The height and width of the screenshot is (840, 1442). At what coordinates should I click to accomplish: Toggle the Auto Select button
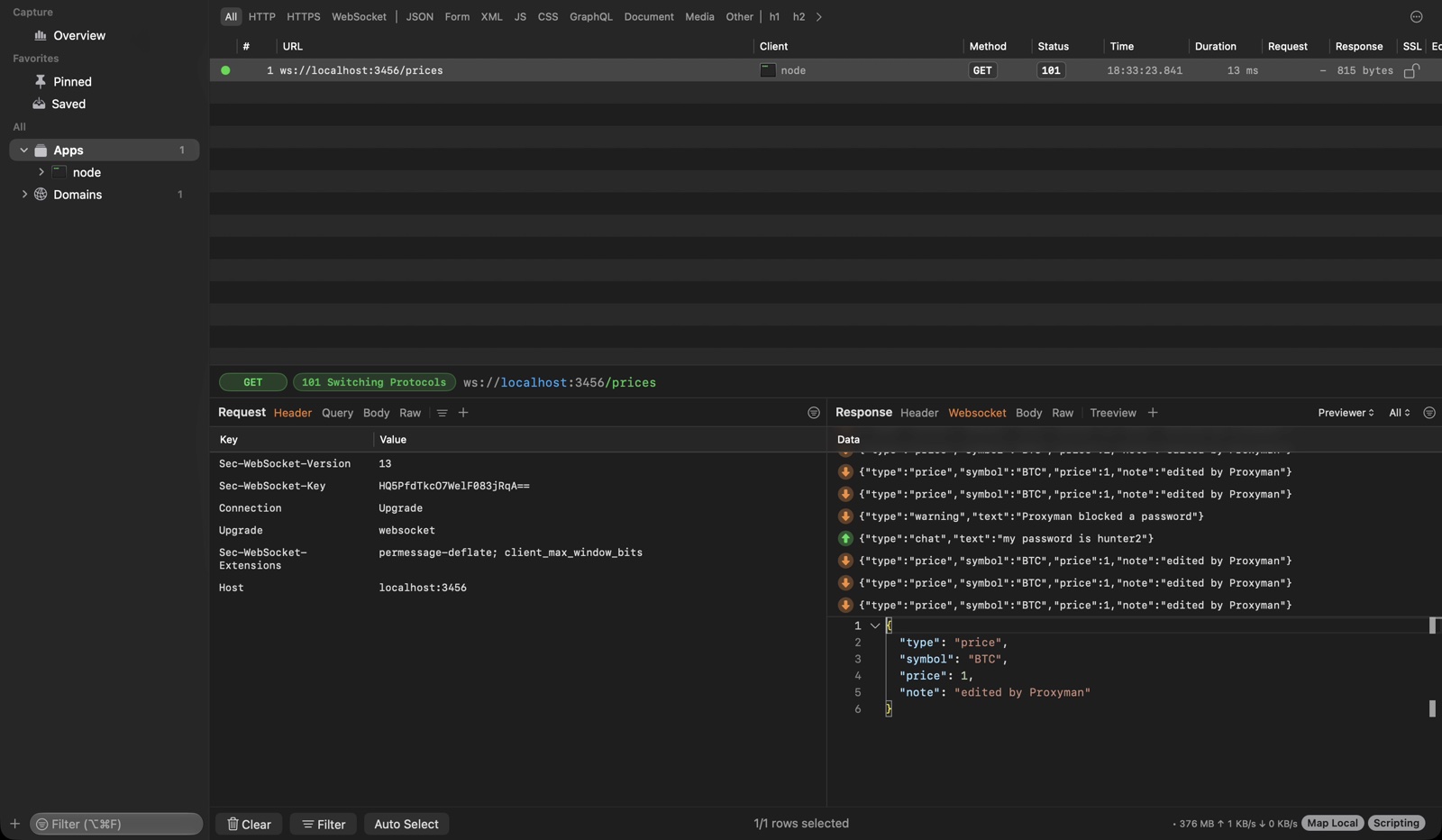406,824
